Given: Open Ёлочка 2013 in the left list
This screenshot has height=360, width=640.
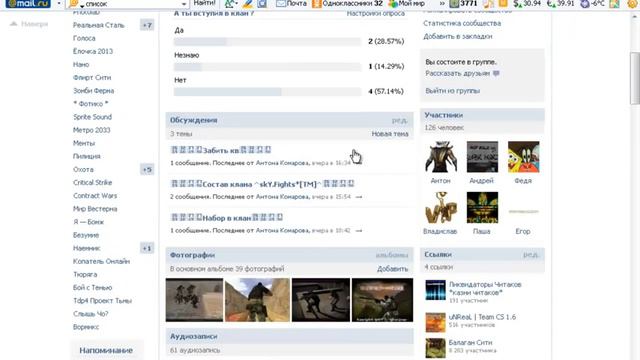Looking at the screenshot, I should tap(93, 51).
